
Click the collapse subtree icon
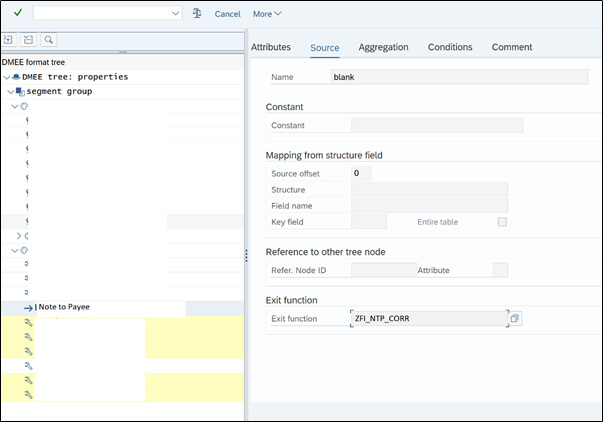pos(28,40)
